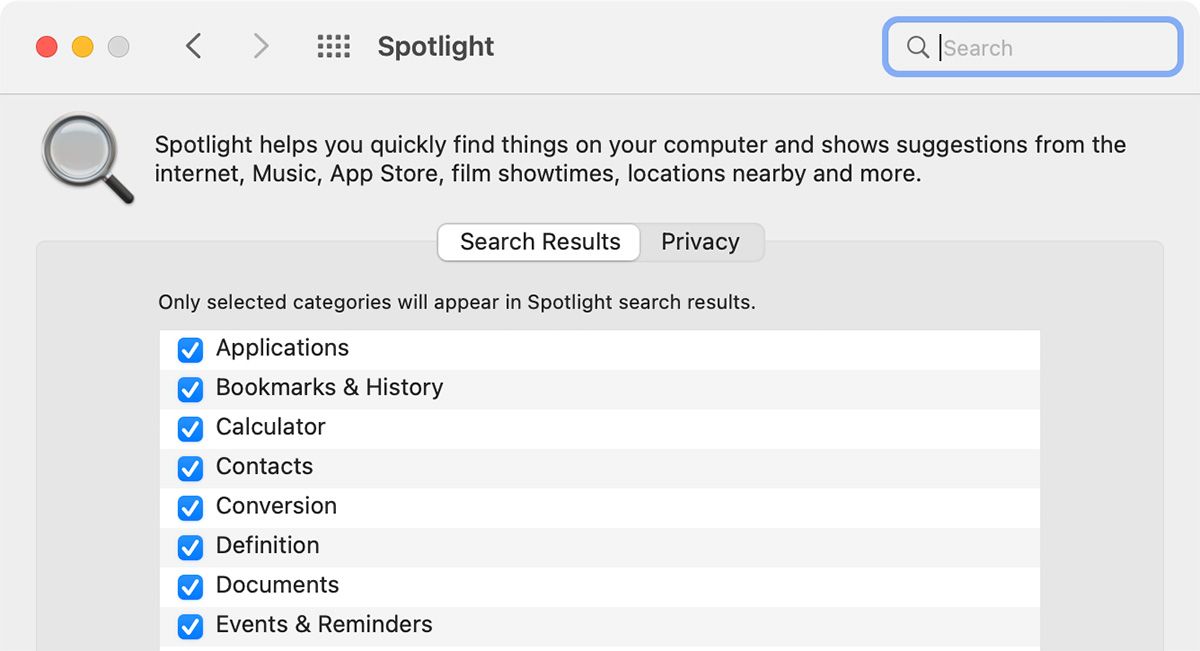Toggle the Definition category off

pos(190,547)
